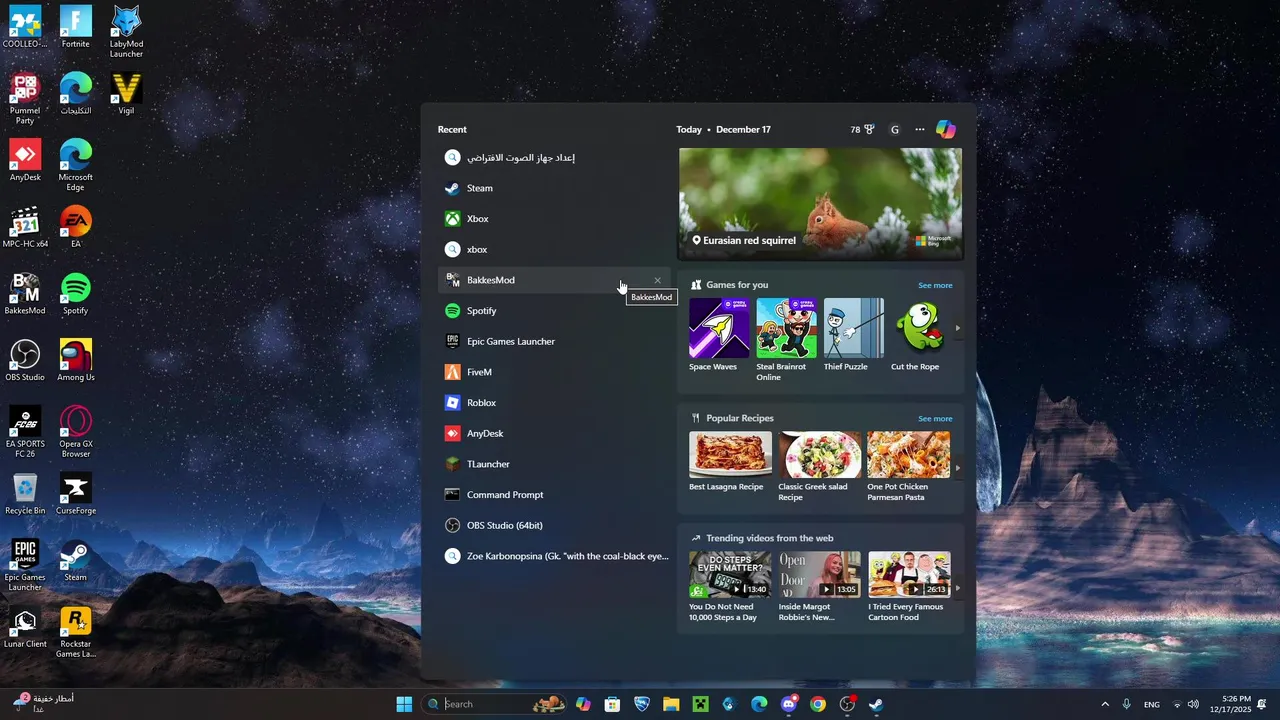
Task: Select the Rockstar Games Launcher desktop icon
Action: [75, 633]
